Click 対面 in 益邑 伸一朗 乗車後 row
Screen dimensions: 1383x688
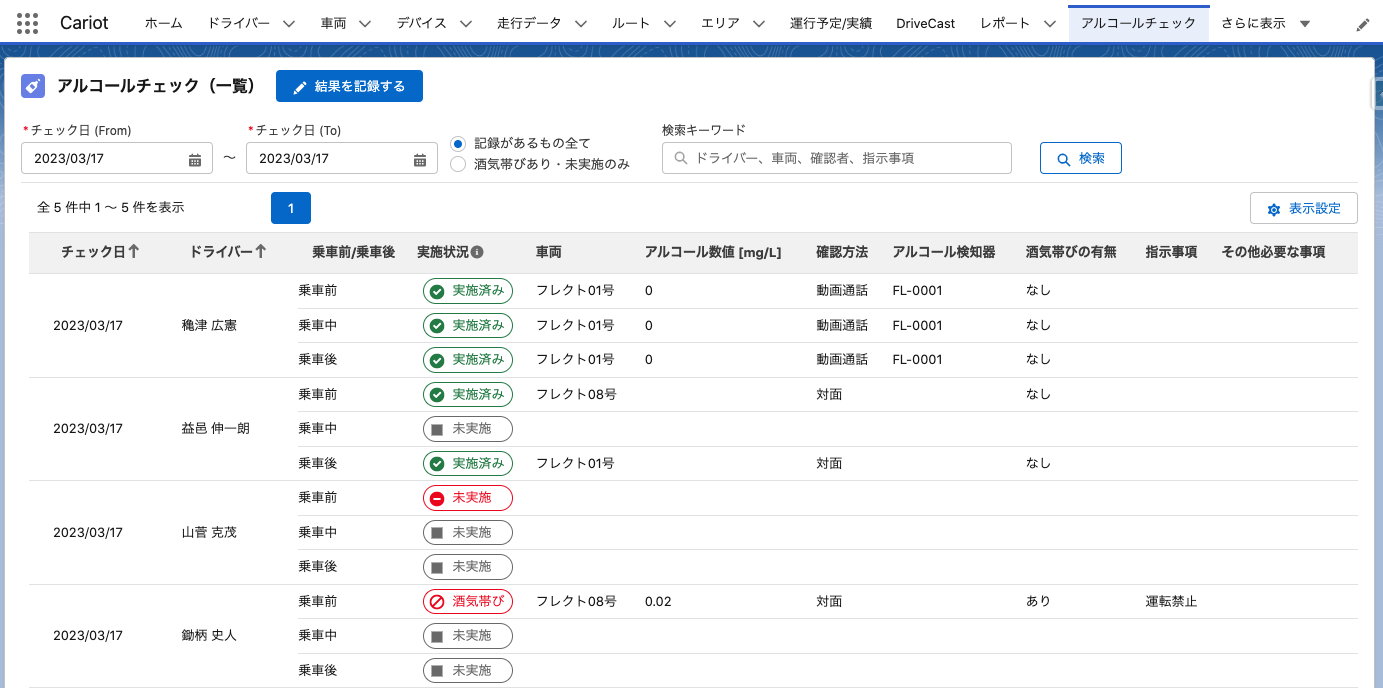coord(829,463)
